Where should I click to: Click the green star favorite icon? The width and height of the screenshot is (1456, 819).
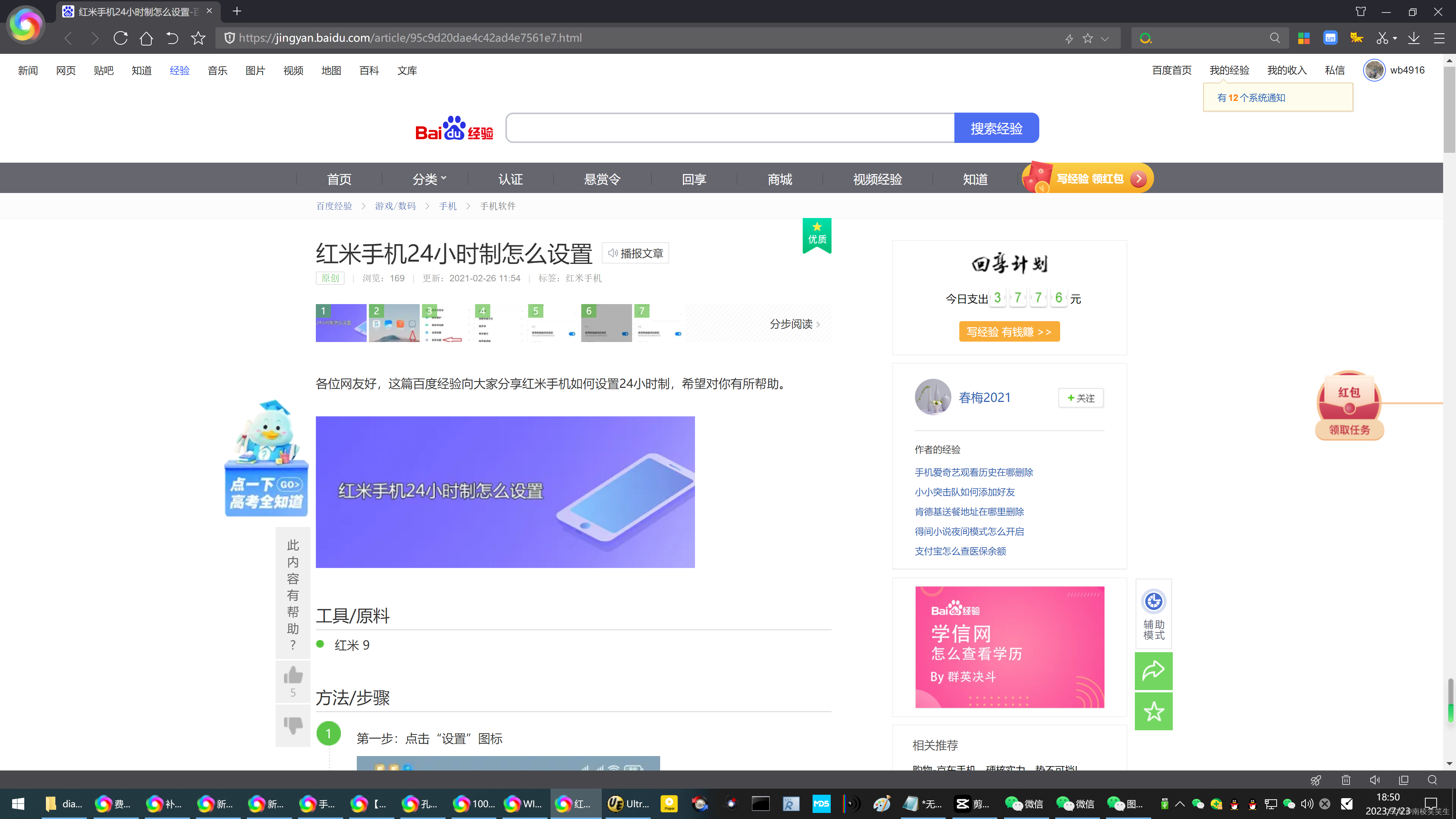(1153, 711)
